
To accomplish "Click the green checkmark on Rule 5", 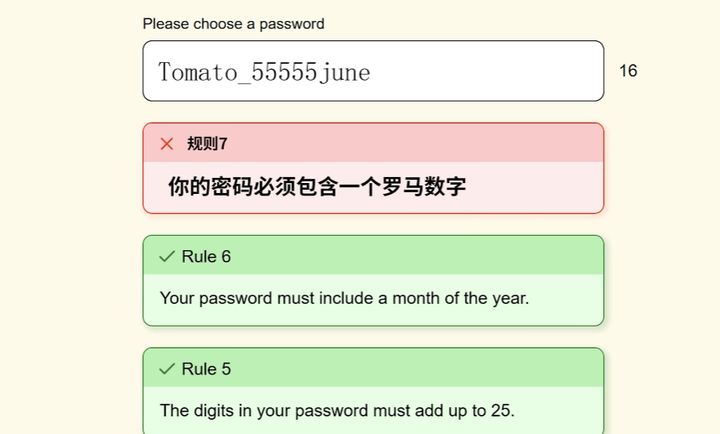I will coord(167,369).
